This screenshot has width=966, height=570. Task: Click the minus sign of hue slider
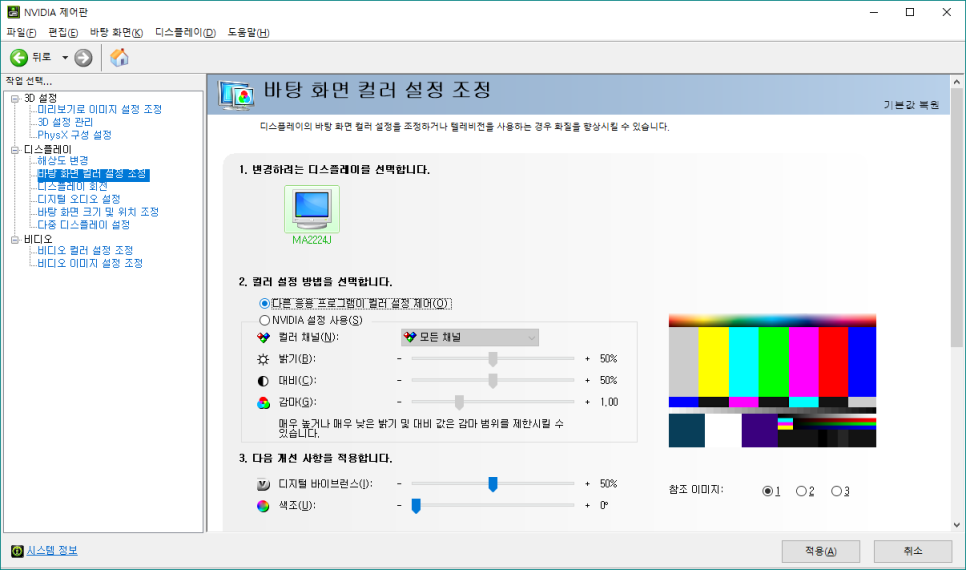coord(399,506)
